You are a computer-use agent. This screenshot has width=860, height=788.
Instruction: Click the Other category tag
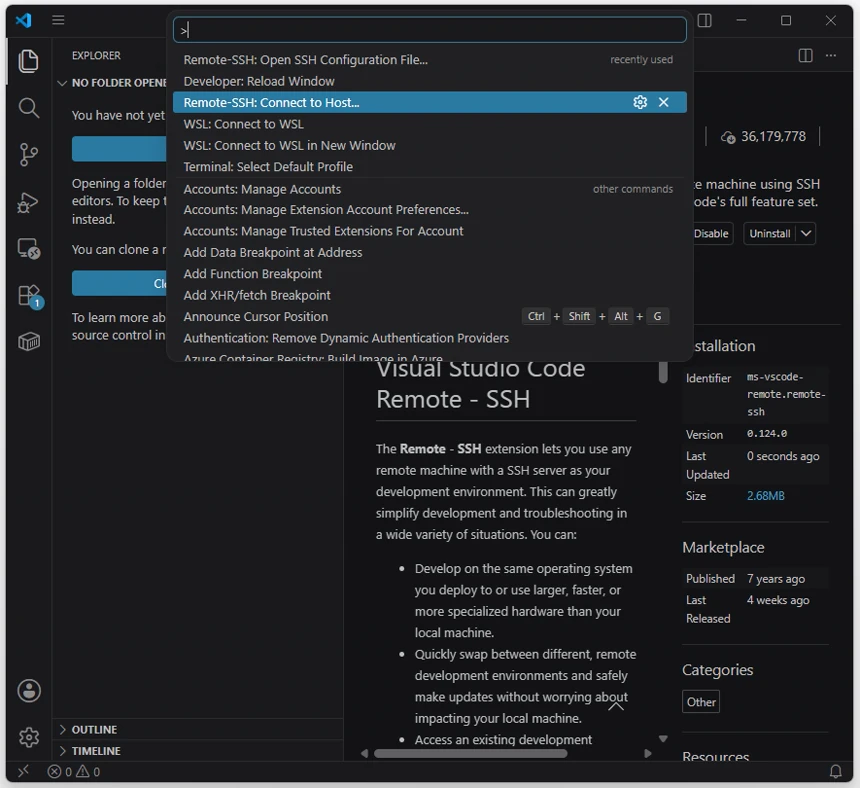[701, 702]
